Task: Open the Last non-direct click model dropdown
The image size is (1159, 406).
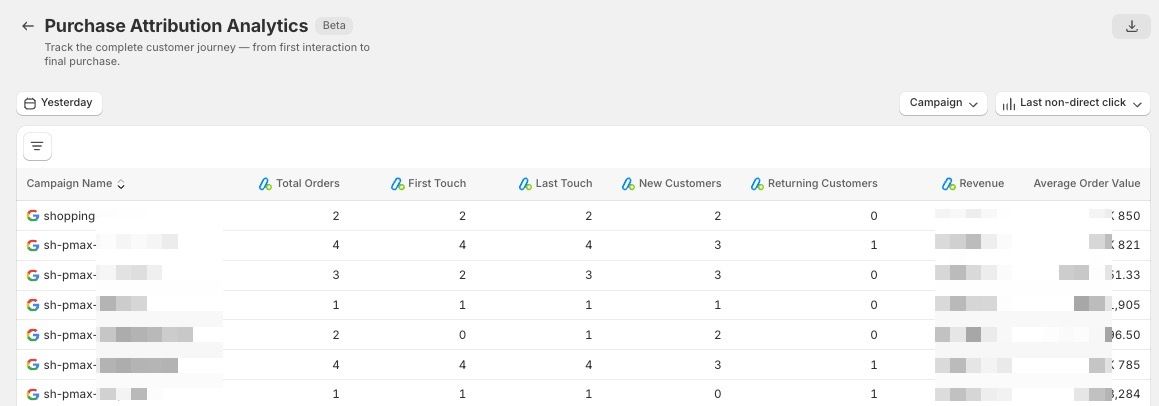Action: click(1073, 103)
